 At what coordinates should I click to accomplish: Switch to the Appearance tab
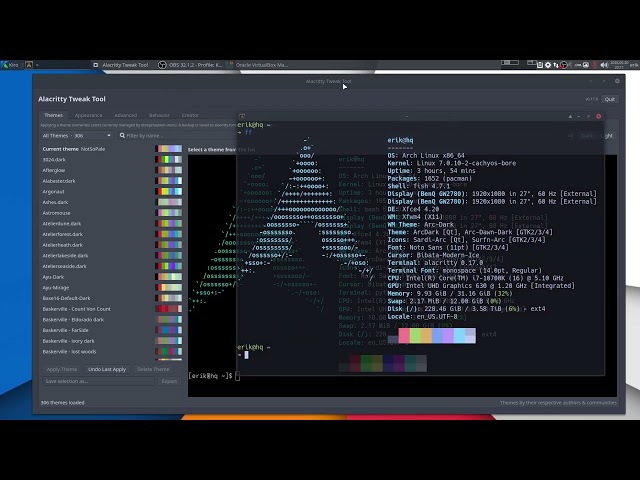[88, 116]
